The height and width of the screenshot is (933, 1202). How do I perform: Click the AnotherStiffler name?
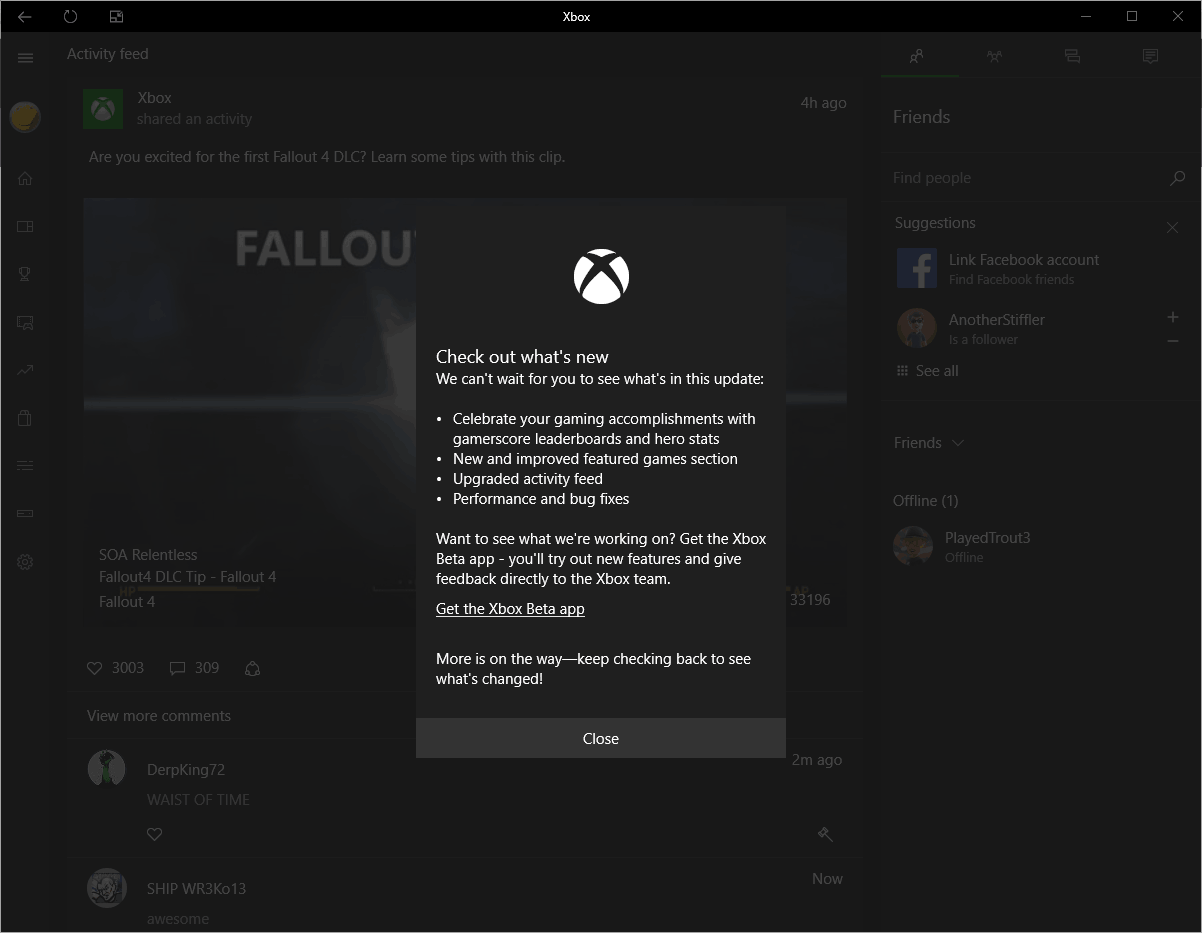(x=997, y=320)
